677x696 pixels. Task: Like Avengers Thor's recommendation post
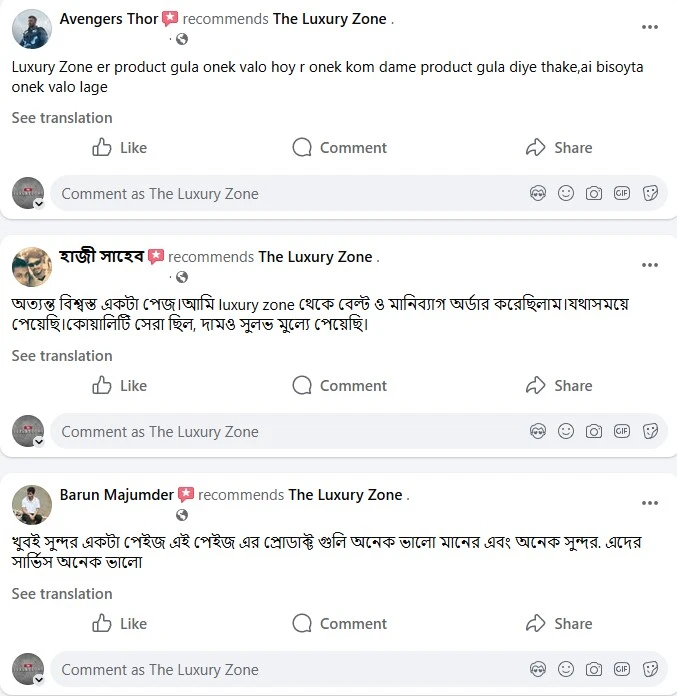119,148
